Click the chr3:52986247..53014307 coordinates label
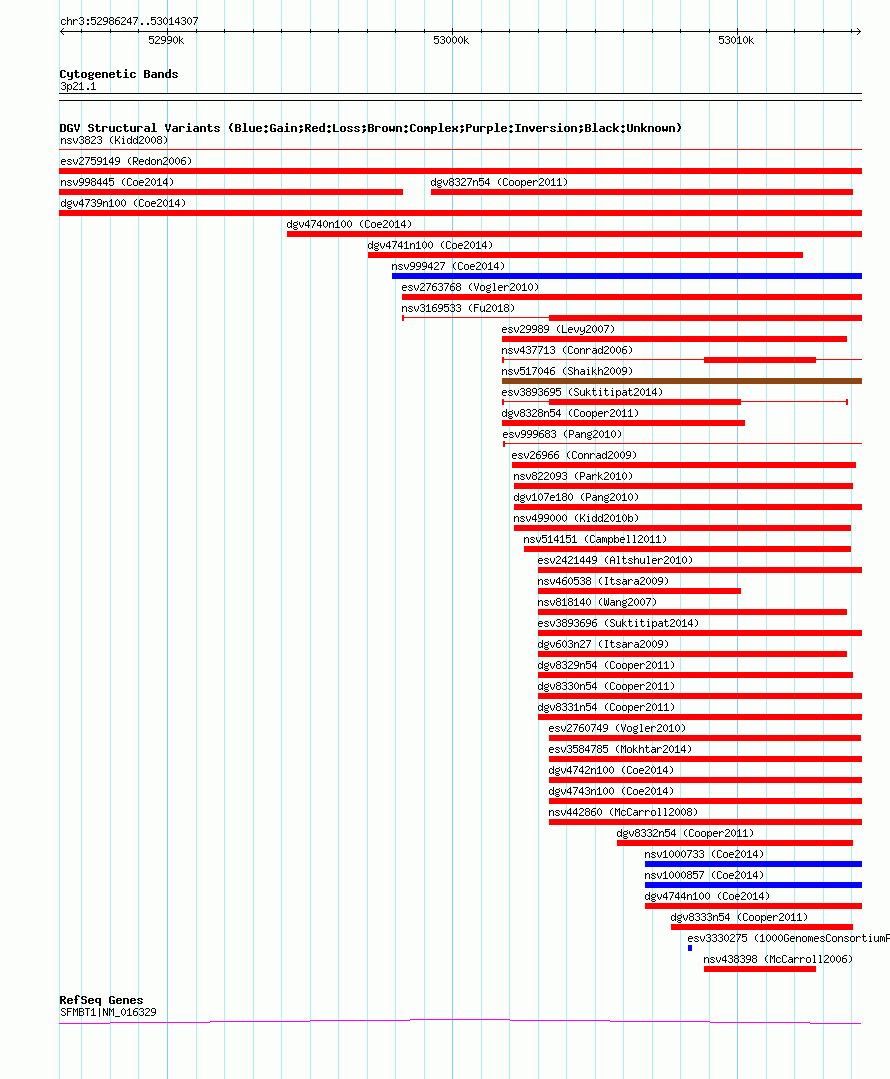The width and height of the screenshot is (890, 1079). point(129,21)
